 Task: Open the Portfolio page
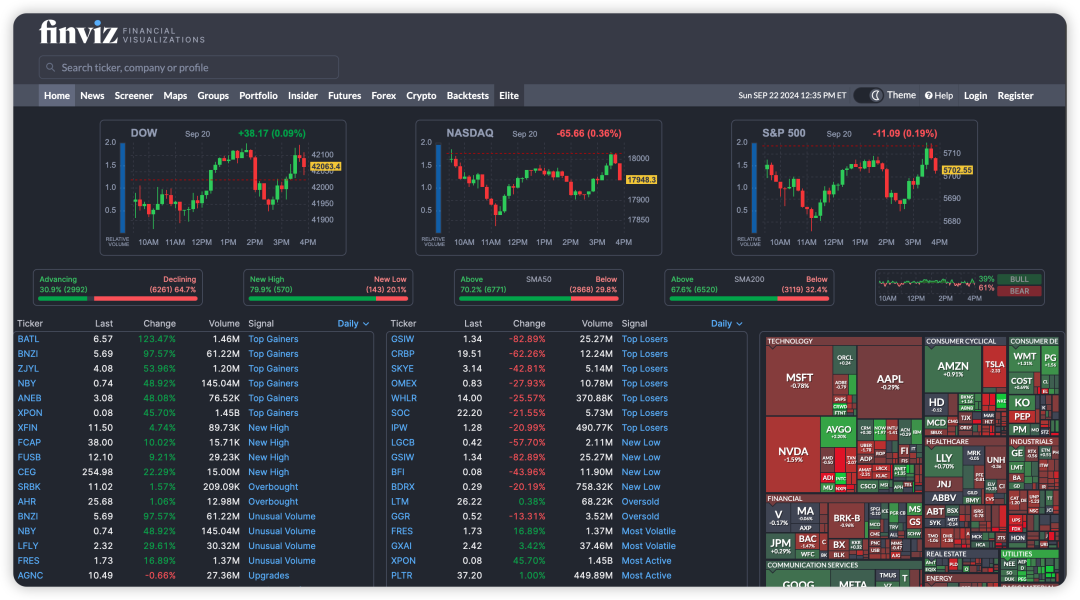click(258, 96)
